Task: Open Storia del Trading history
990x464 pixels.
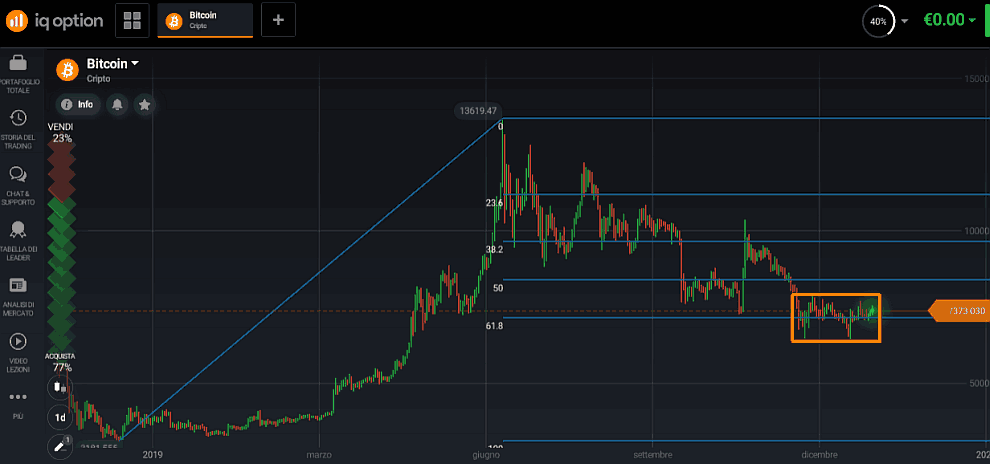Action: 17,128
